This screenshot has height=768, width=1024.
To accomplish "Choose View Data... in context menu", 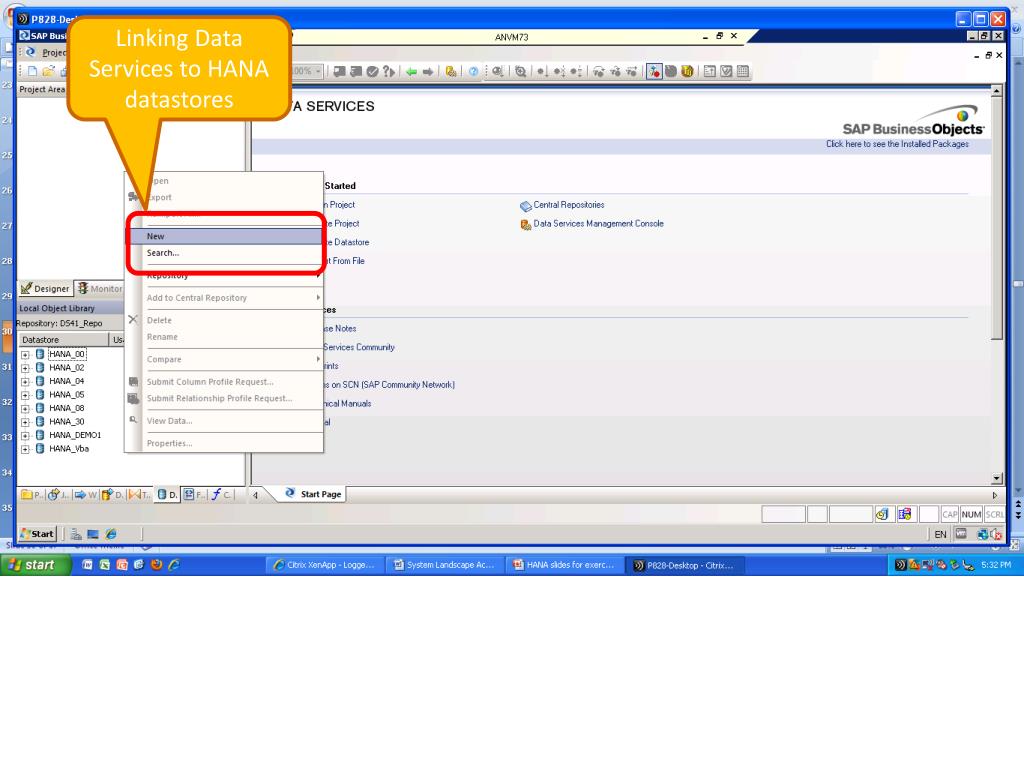I will tap(225, 421).
